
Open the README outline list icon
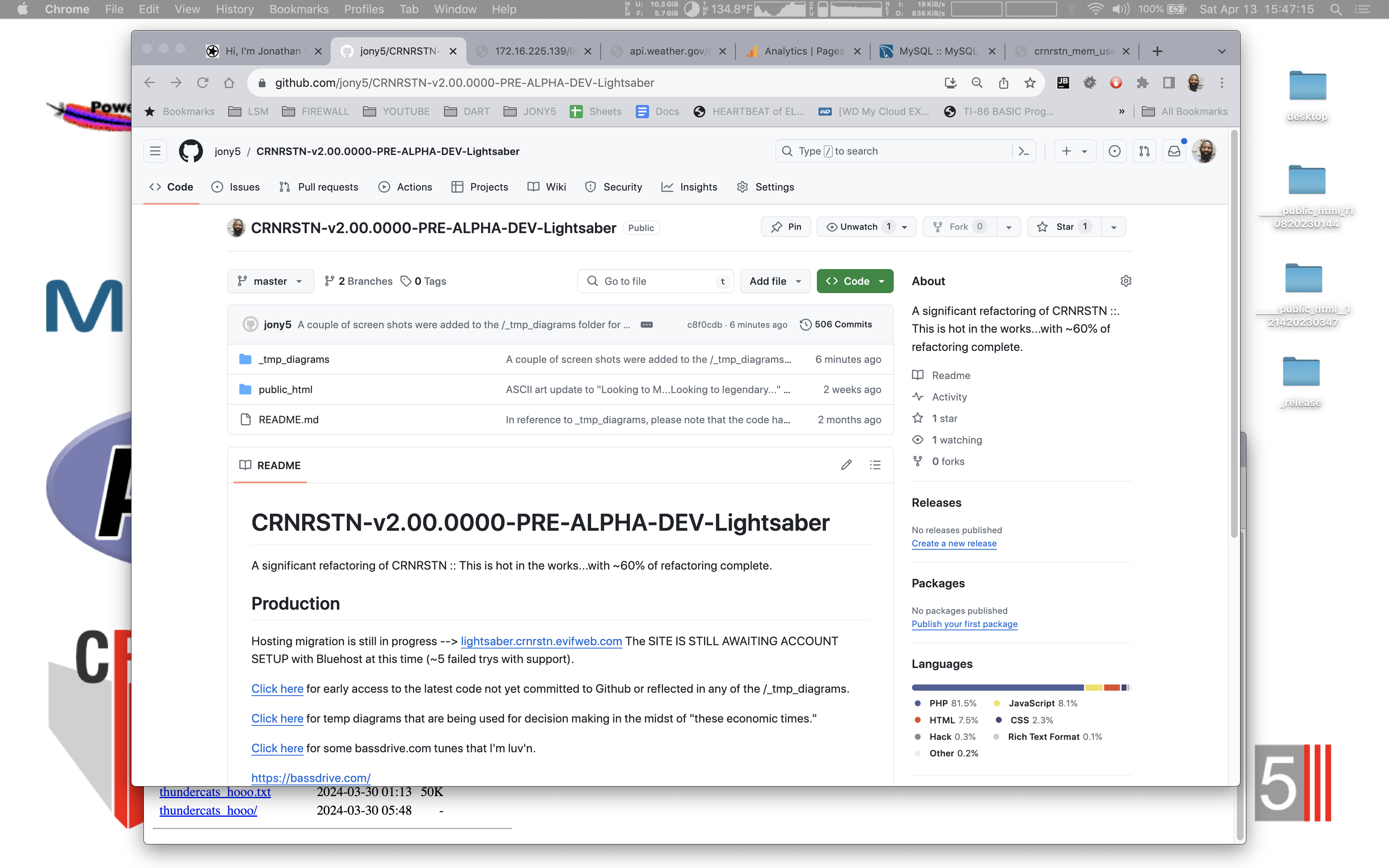pyautogui.click(x=875, y=465)
